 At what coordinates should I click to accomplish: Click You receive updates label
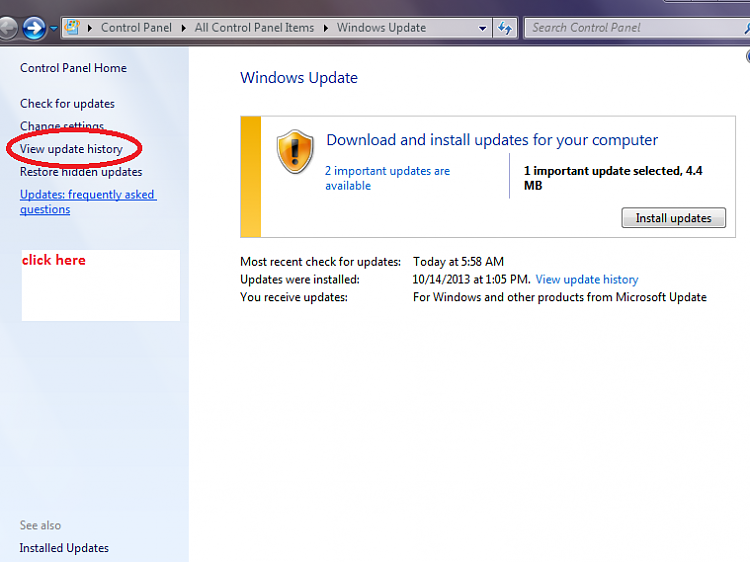point(294,297)
